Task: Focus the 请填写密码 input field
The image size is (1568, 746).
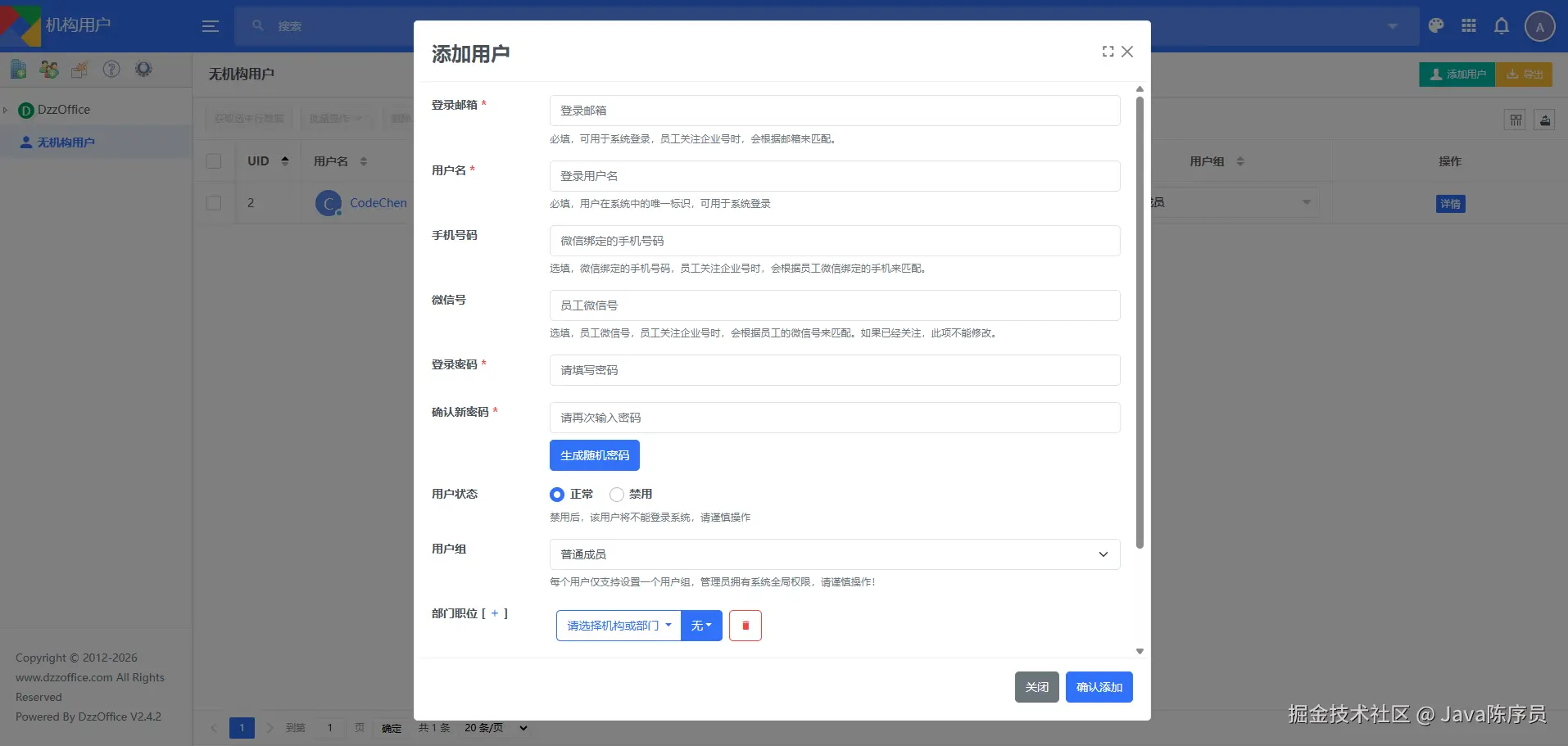Action: coord(835,370)
